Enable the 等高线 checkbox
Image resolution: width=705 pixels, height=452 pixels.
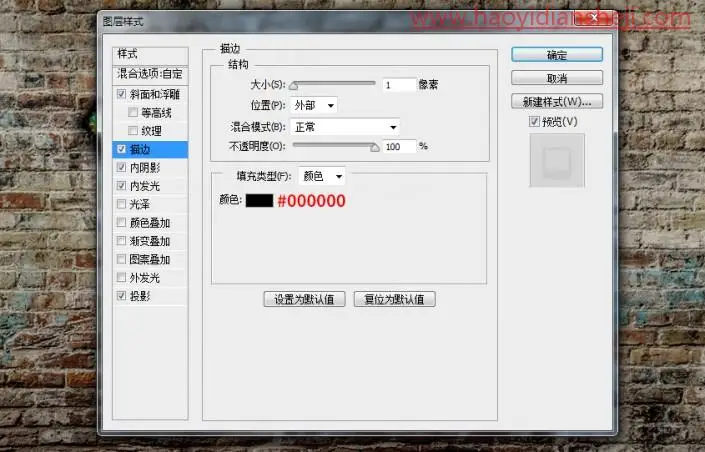(x=133, y=112)
